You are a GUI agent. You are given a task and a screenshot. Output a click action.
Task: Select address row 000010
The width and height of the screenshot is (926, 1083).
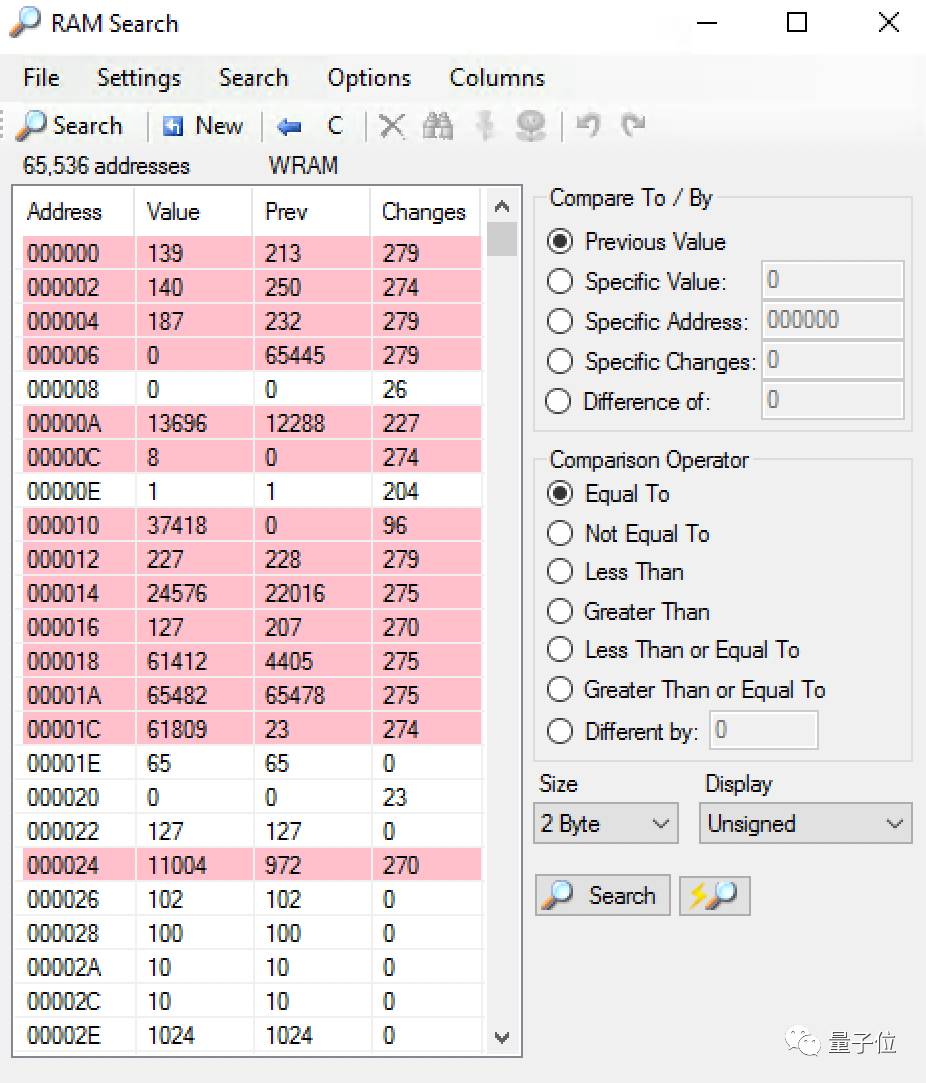(x=251, y=525)
